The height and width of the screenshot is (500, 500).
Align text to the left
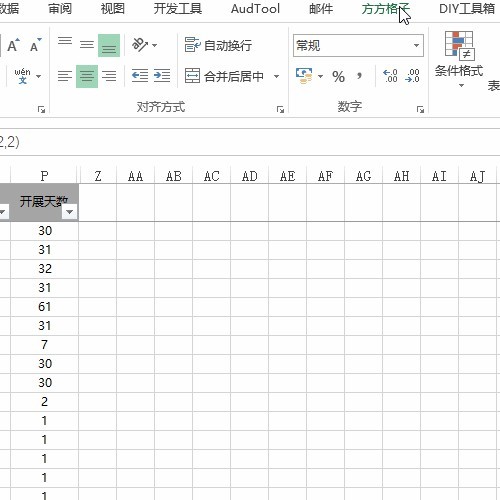point(65,76)
